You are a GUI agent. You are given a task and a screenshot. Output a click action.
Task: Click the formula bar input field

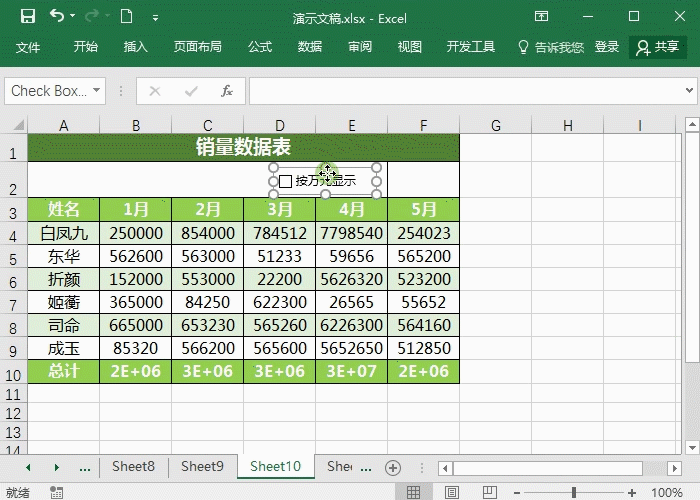460,91
